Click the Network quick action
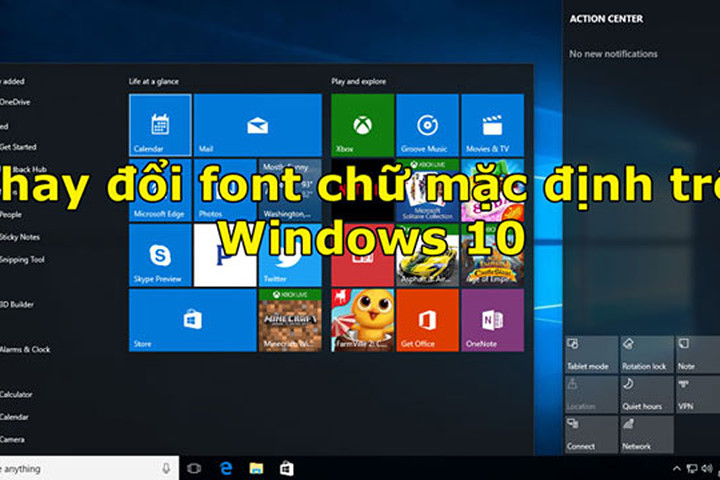720x480 pixels. coord(647,434)
